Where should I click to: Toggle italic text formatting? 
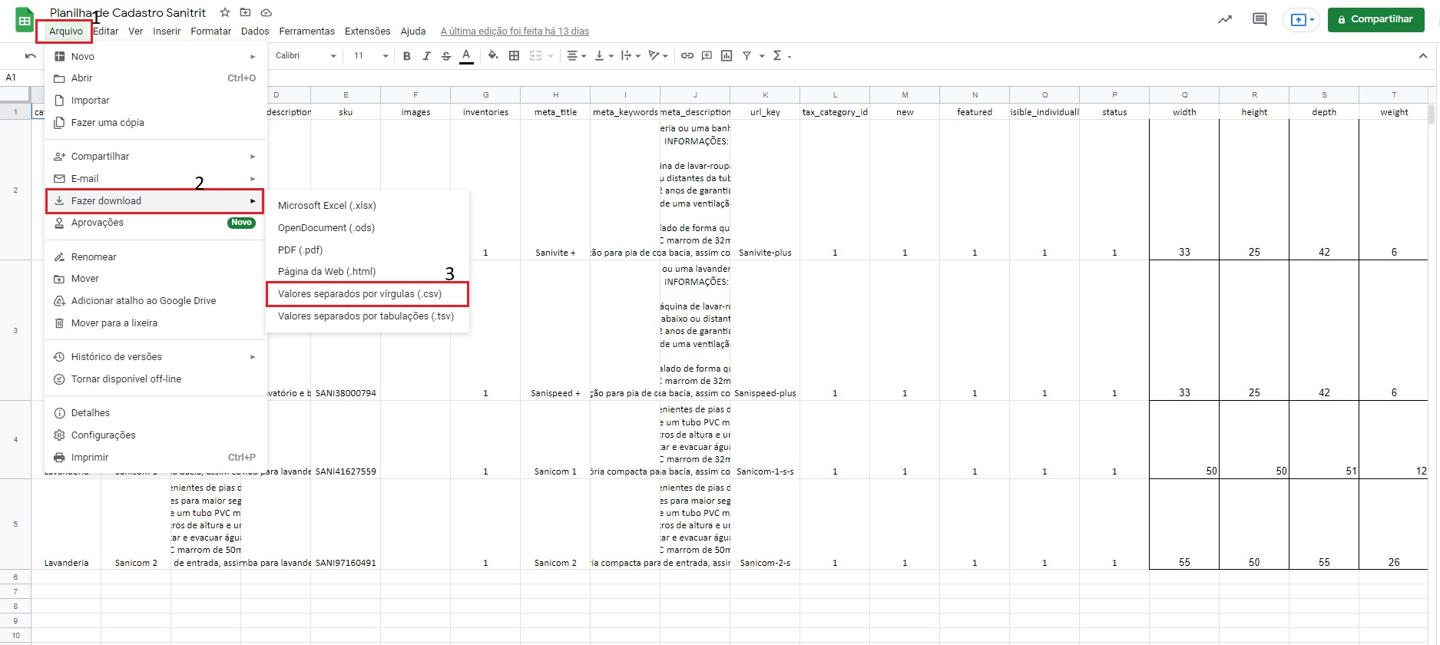[426, 56]
